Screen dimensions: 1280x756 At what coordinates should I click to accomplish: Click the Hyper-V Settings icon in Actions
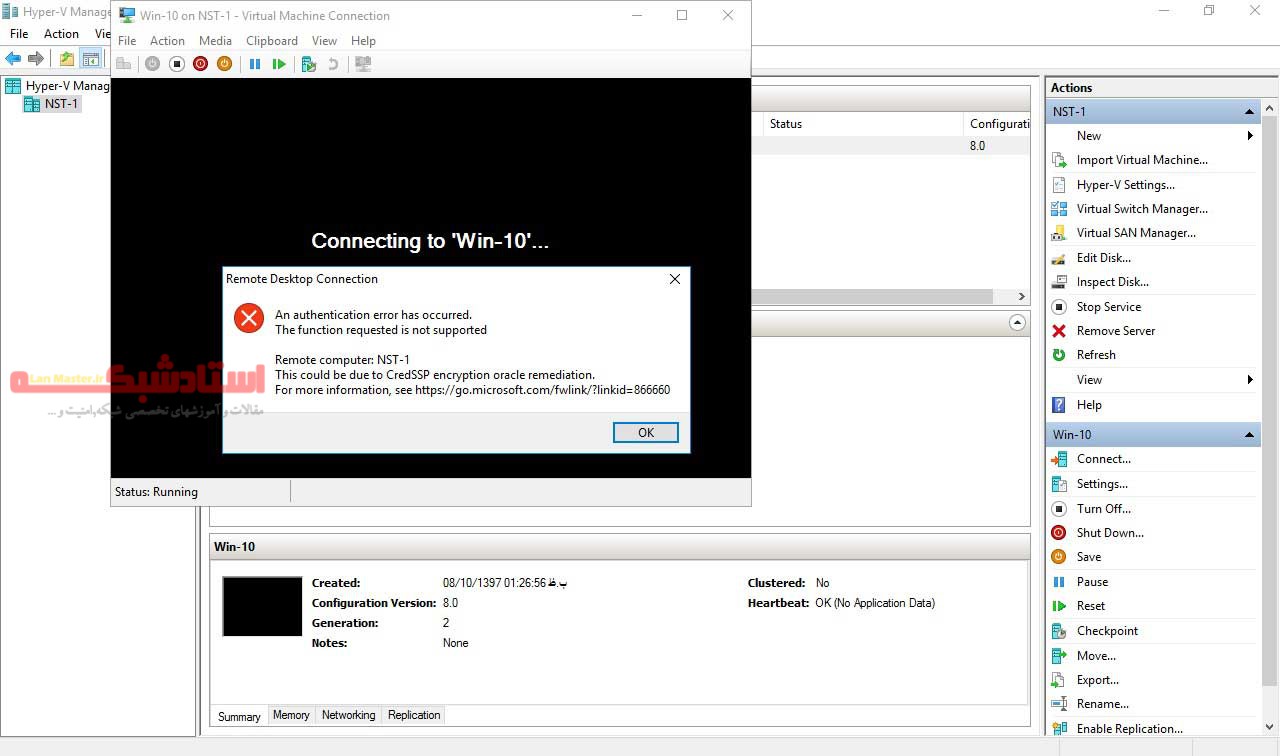tap(1059, 185)
